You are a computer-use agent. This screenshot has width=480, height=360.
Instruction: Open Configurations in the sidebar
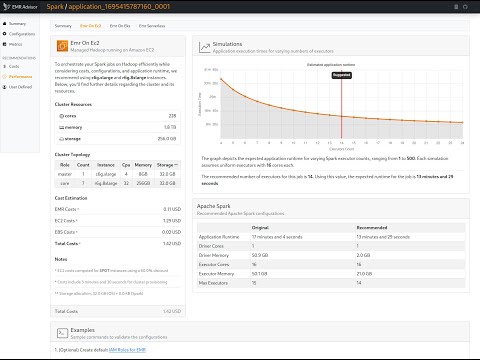coord(22,34)
